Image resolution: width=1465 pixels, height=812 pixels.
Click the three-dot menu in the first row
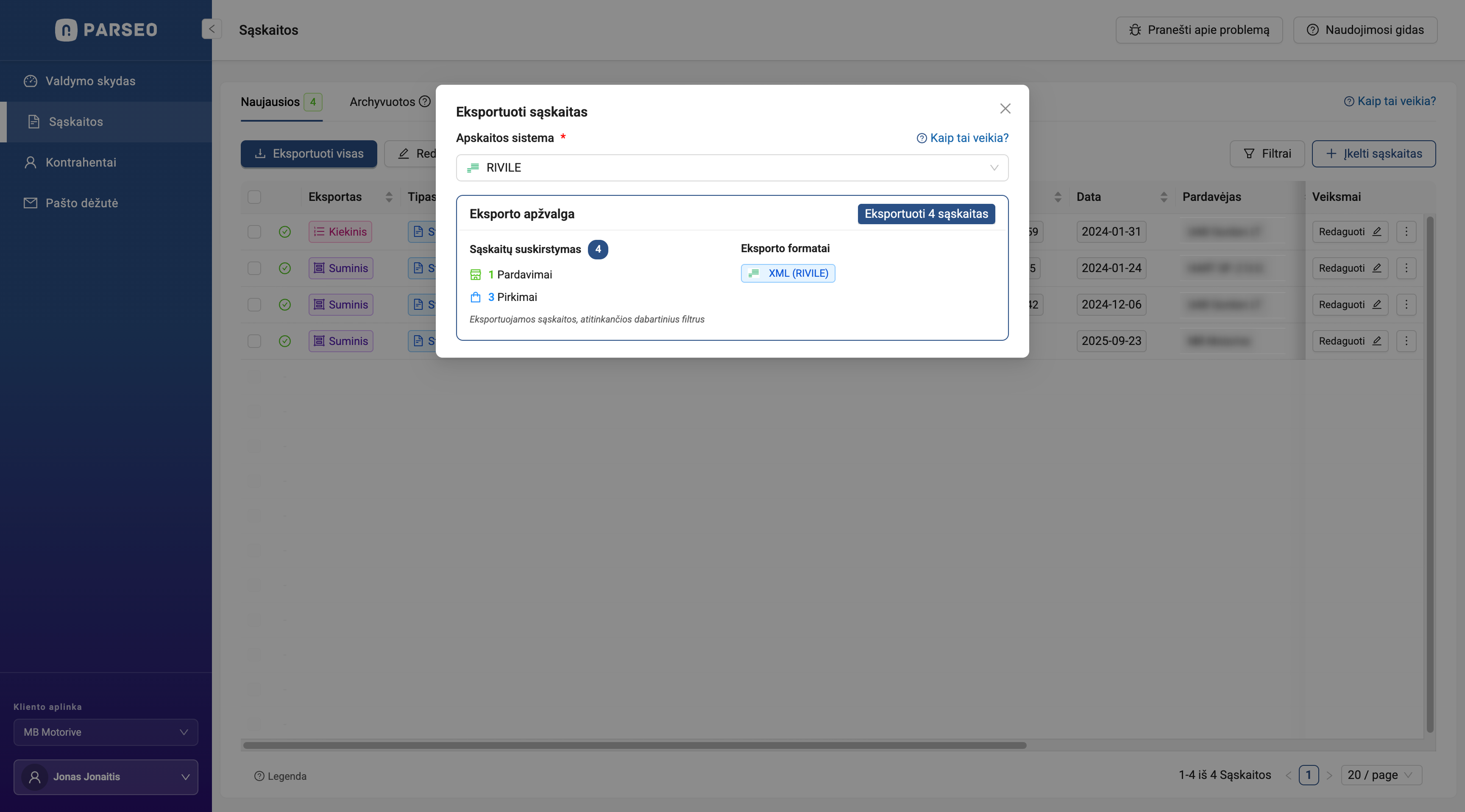[1406, 231]
